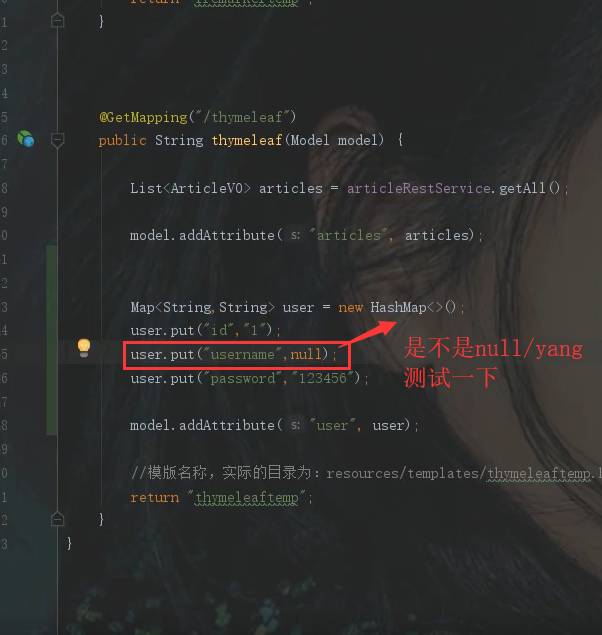Screen dimensions: 602x635
Task: Click the HashMap constructor
Action: pyautogui.click(x=413, y=307)
